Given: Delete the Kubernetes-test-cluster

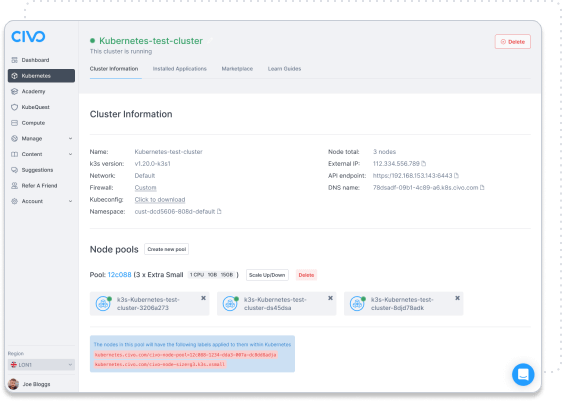Looking at the screenshot, I should point(513,42).
